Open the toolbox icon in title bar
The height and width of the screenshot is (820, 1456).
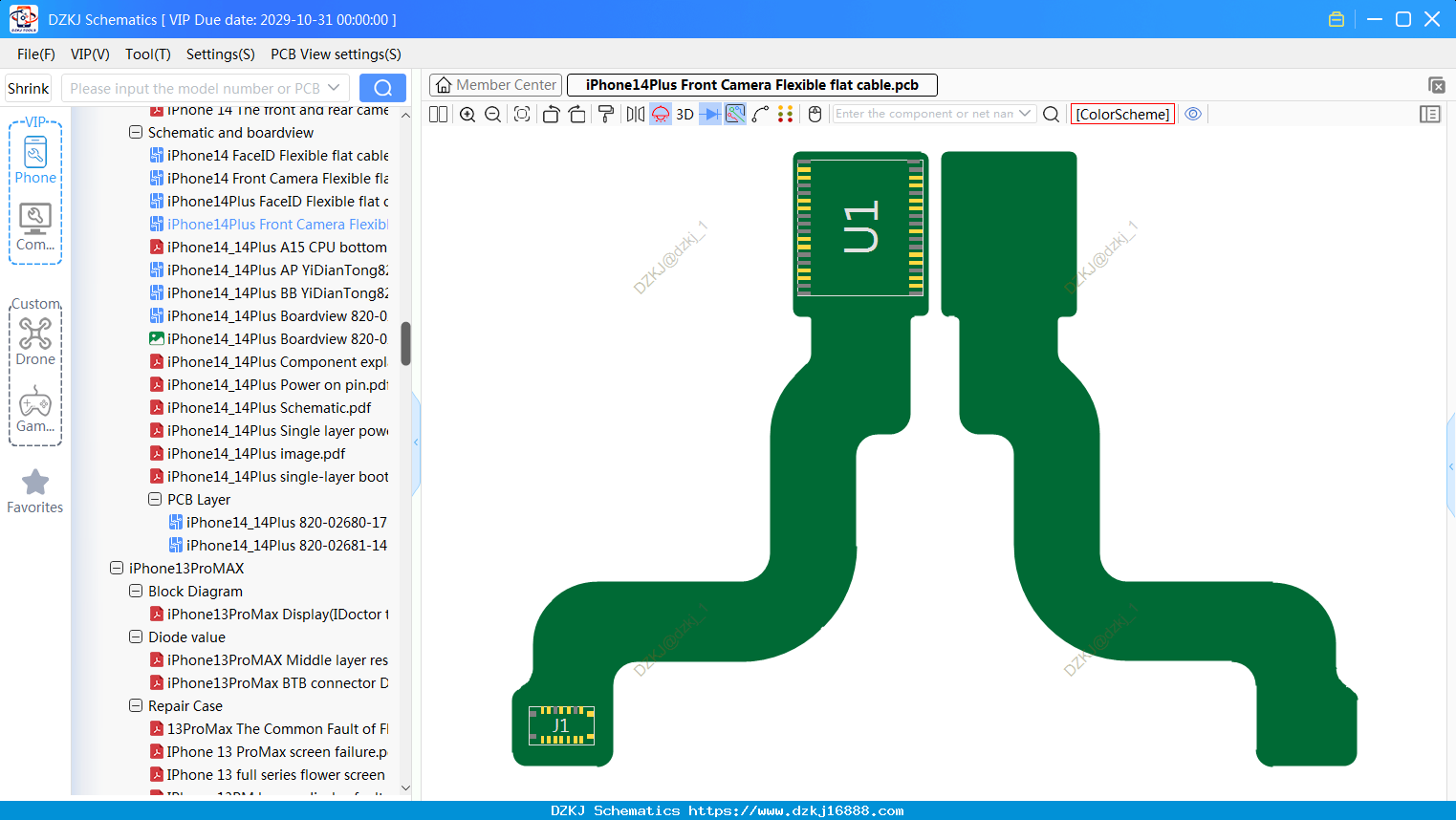pyautogui.click(x=1336, y=19)
